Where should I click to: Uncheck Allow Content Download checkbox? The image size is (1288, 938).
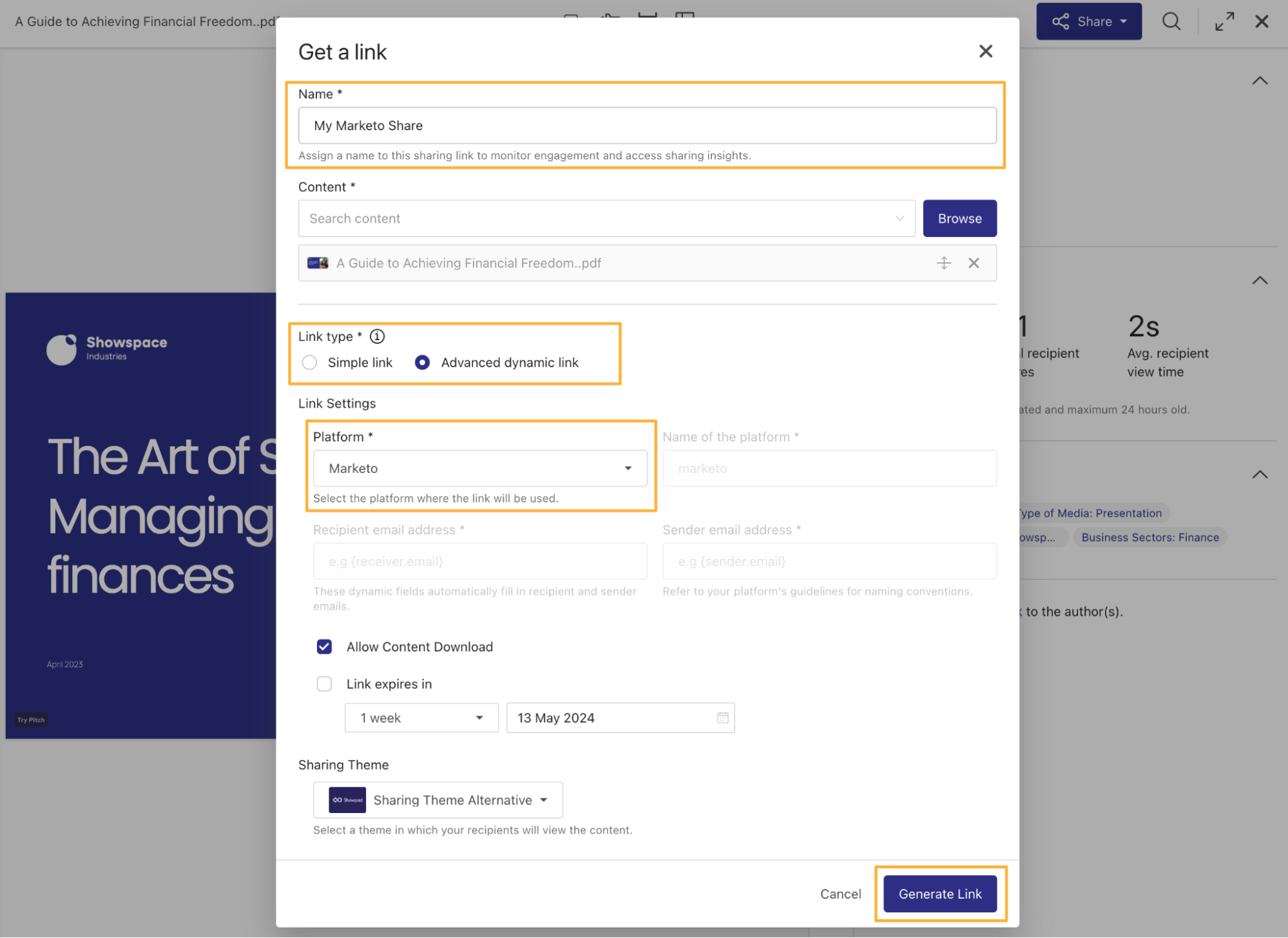tap(324, 647)
